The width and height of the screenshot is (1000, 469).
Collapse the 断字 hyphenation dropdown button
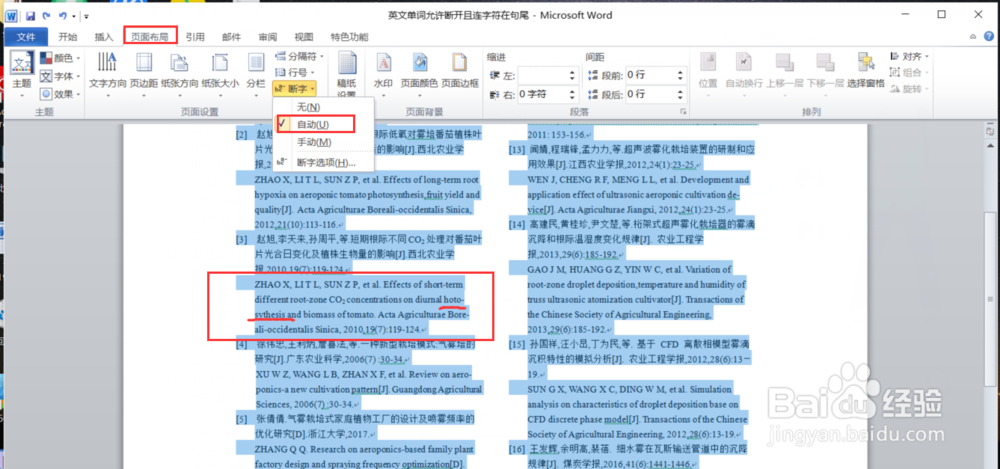[x=295, y=87]
